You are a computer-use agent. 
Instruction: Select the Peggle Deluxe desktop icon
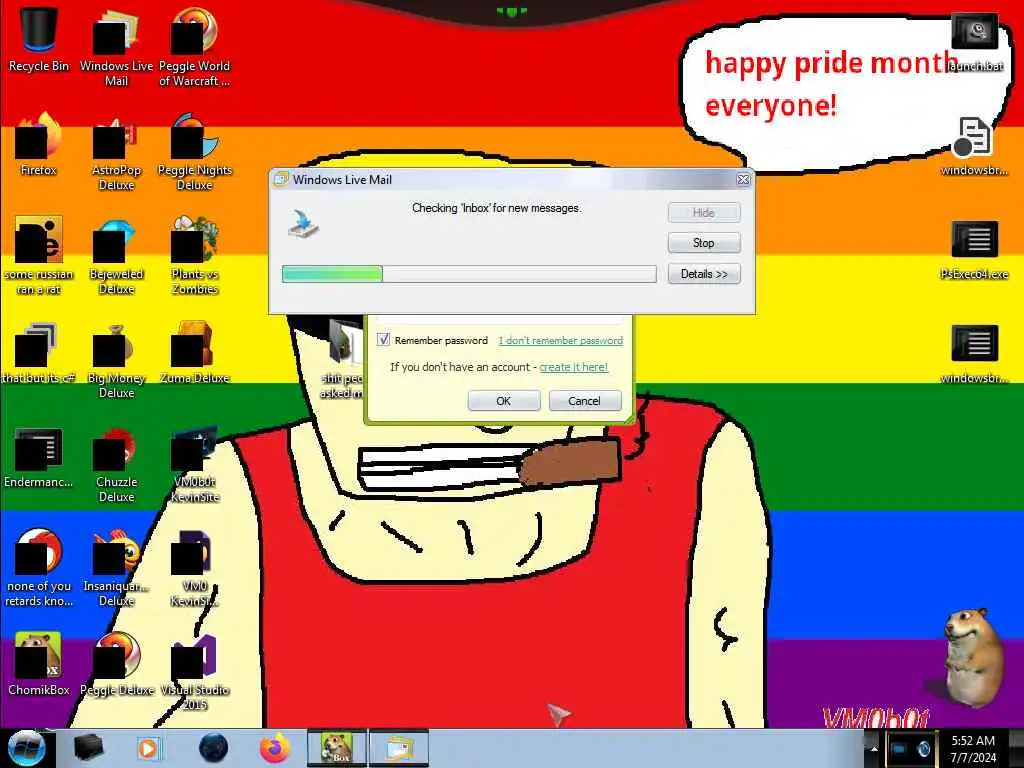click(x=116, y=665)
